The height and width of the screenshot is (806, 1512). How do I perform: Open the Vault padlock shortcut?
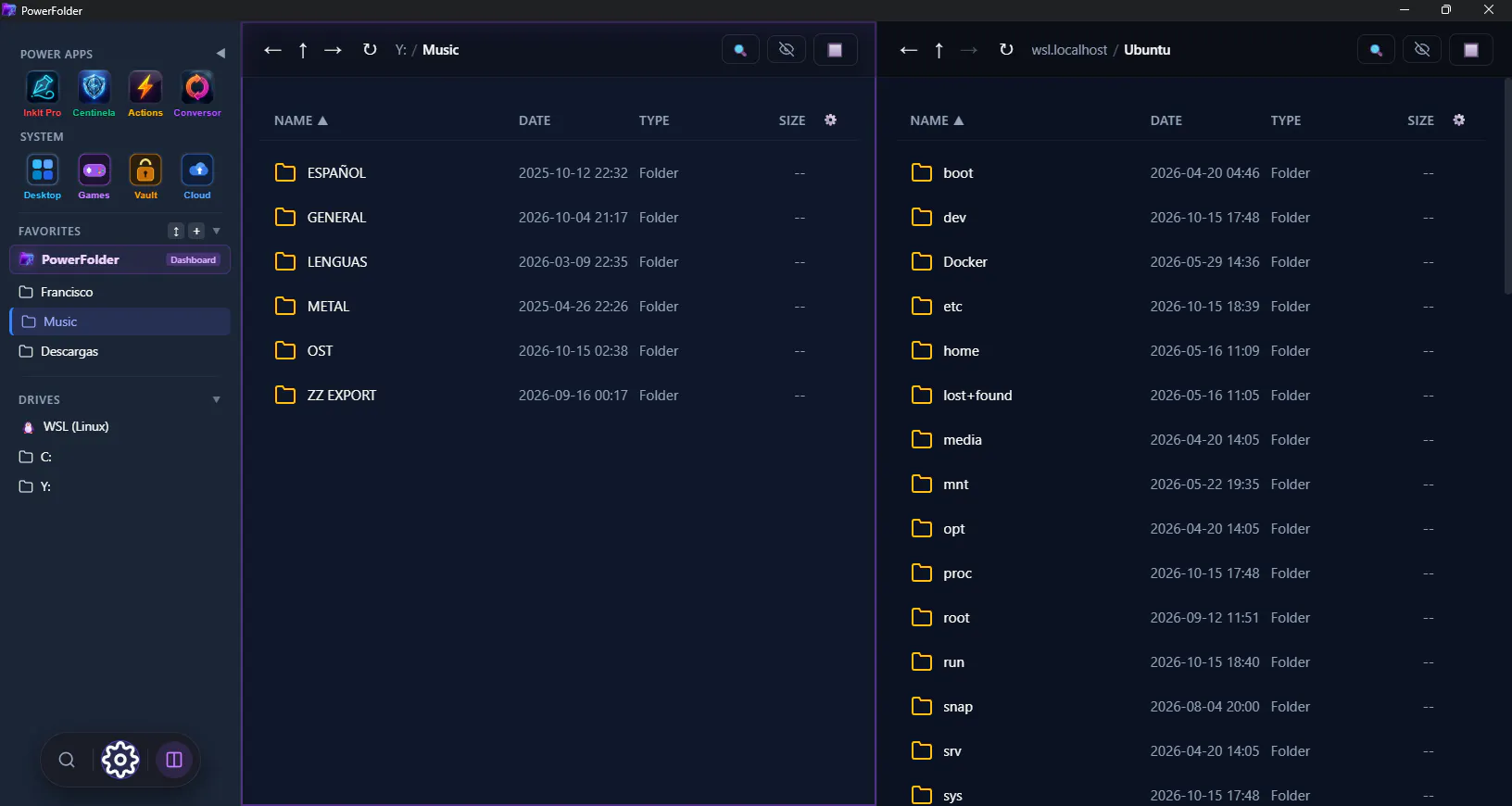click(145, 176)
